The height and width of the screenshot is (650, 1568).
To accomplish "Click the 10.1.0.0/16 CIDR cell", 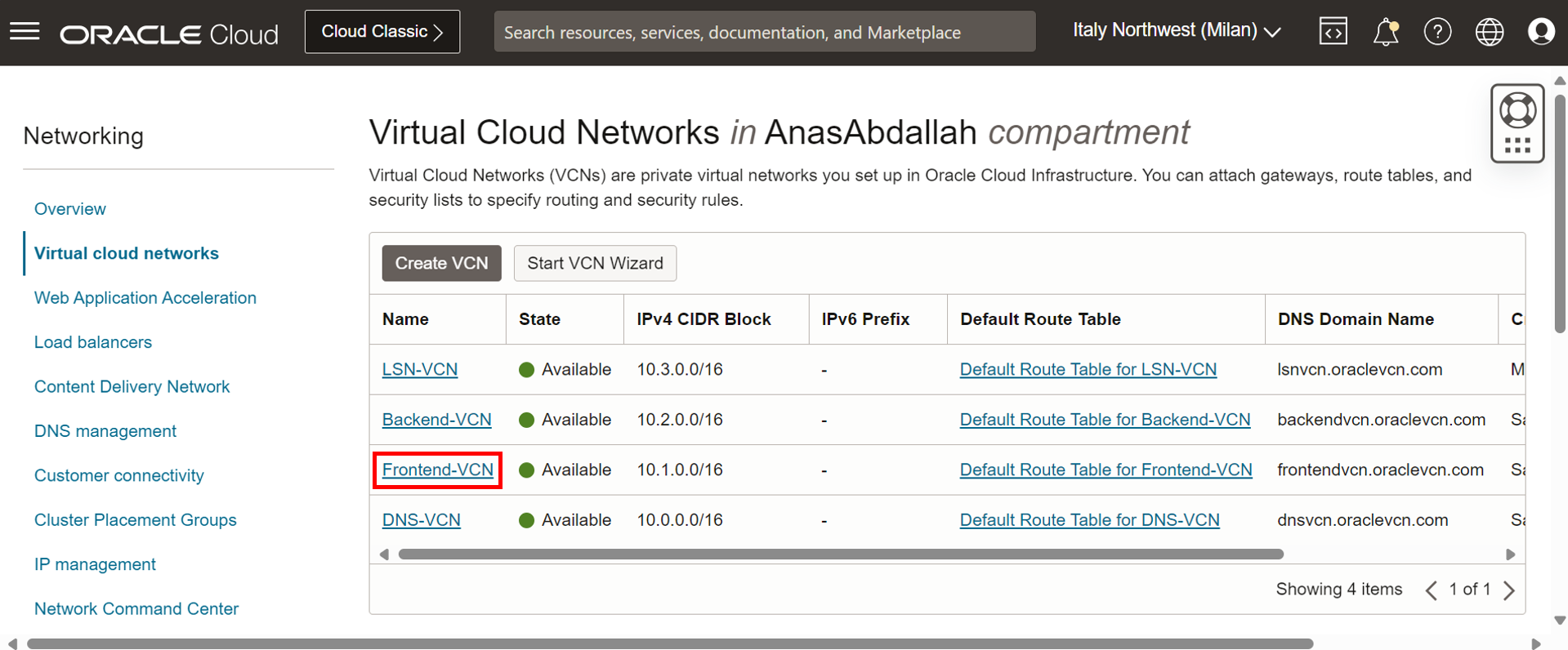I will [x=680, y=470].
